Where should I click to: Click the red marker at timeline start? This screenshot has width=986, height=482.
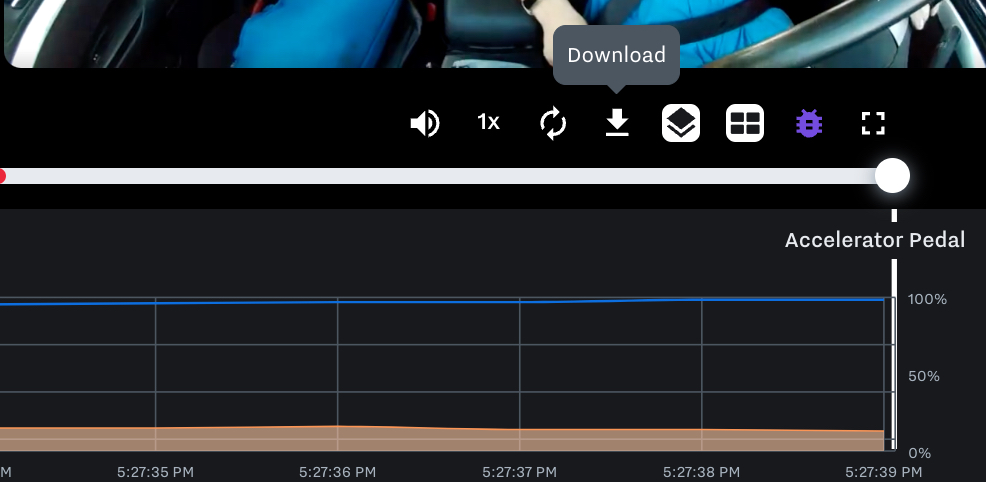2,176
